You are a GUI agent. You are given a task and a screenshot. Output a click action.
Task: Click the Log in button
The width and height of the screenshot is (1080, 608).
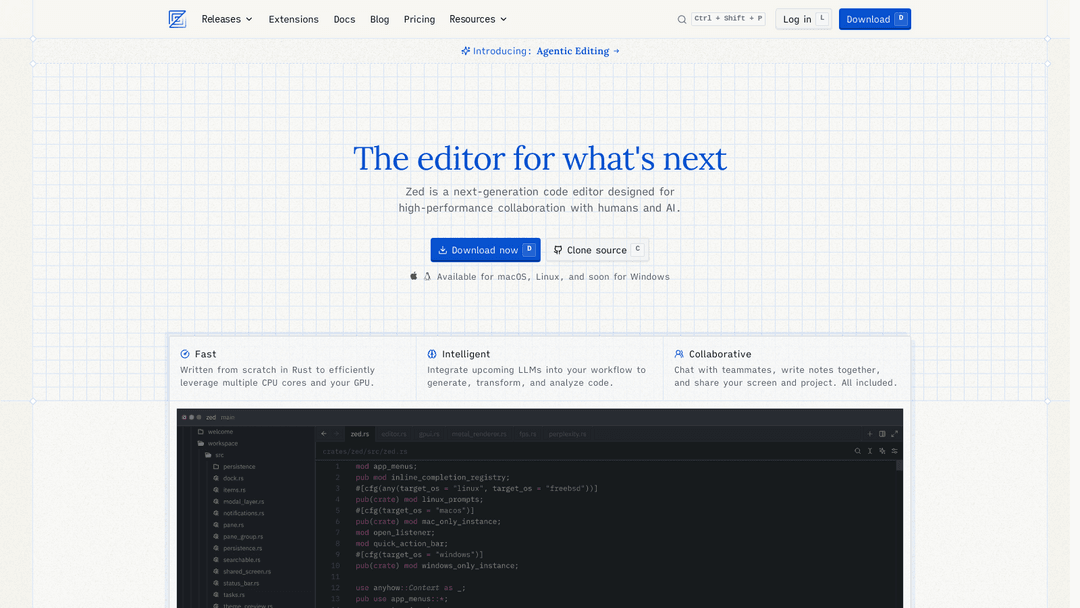[x=803, y=19]
